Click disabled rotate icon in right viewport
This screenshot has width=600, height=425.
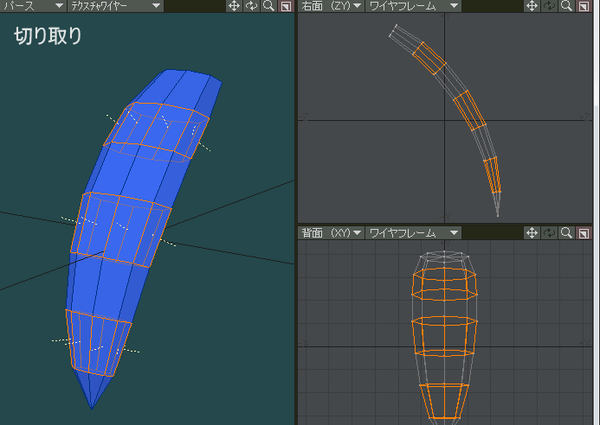click(549, 6)
